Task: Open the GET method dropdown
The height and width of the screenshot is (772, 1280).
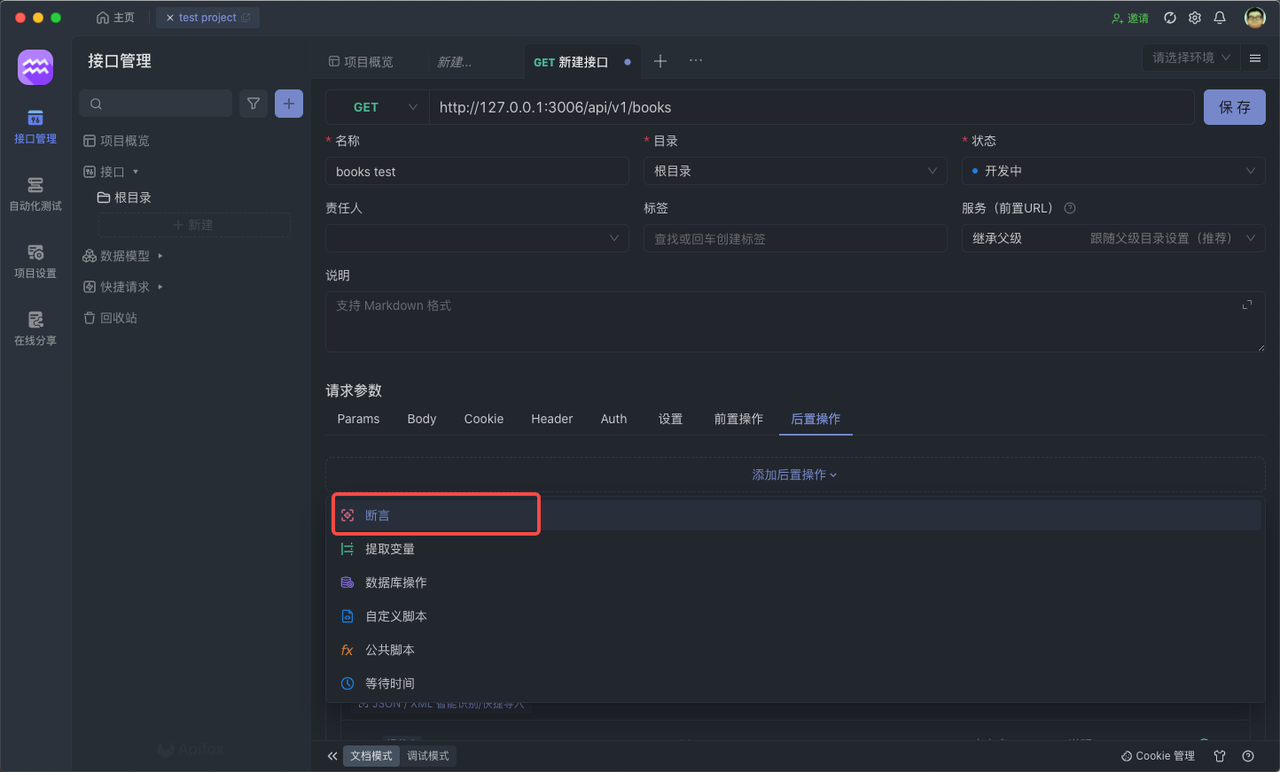Action: click(378, 107)
